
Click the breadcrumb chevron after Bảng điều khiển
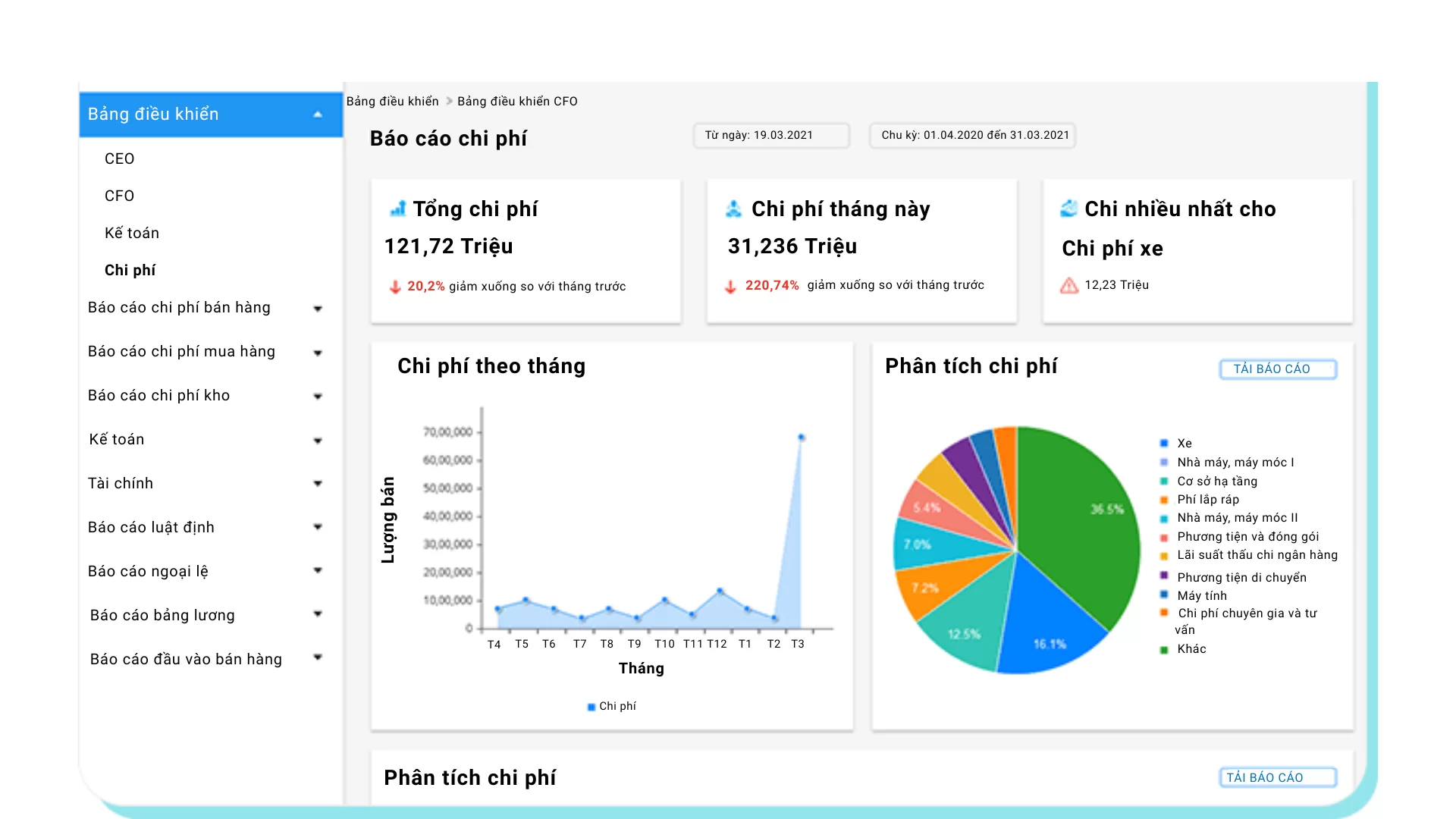point(449,101)
